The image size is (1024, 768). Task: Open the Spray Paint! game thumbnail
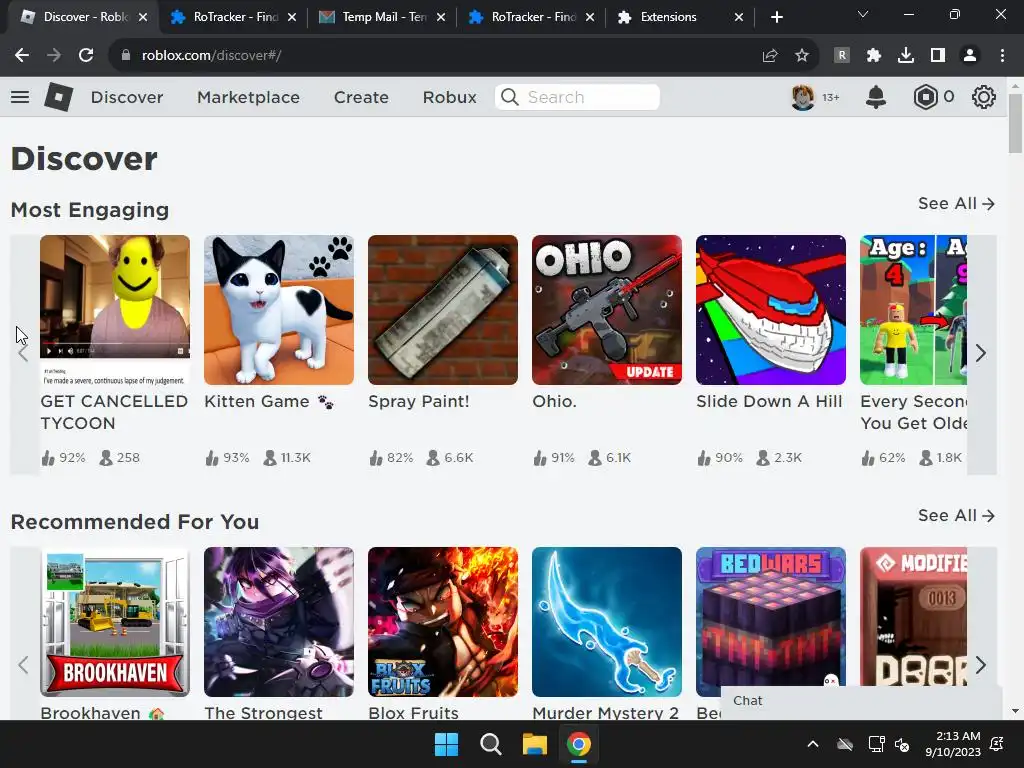[x=443, y=310]
